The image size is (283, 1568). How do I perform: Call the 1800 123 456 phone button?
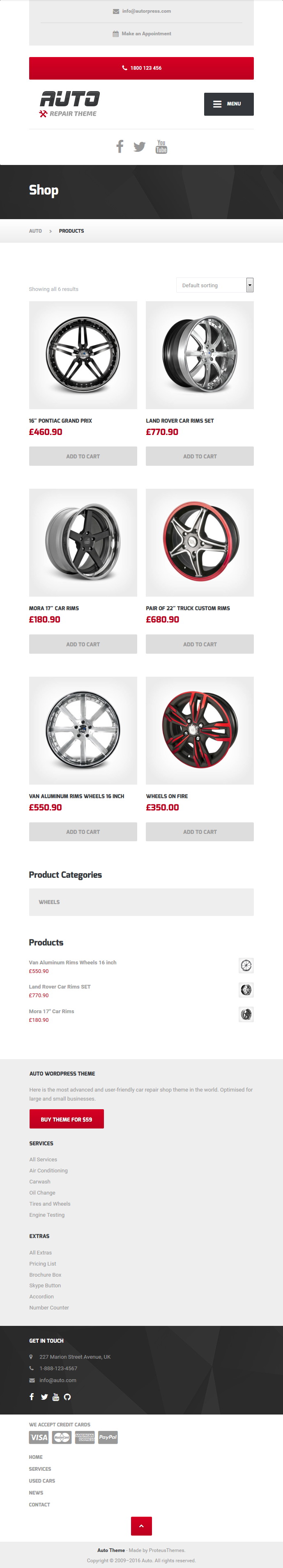point(141,68)
